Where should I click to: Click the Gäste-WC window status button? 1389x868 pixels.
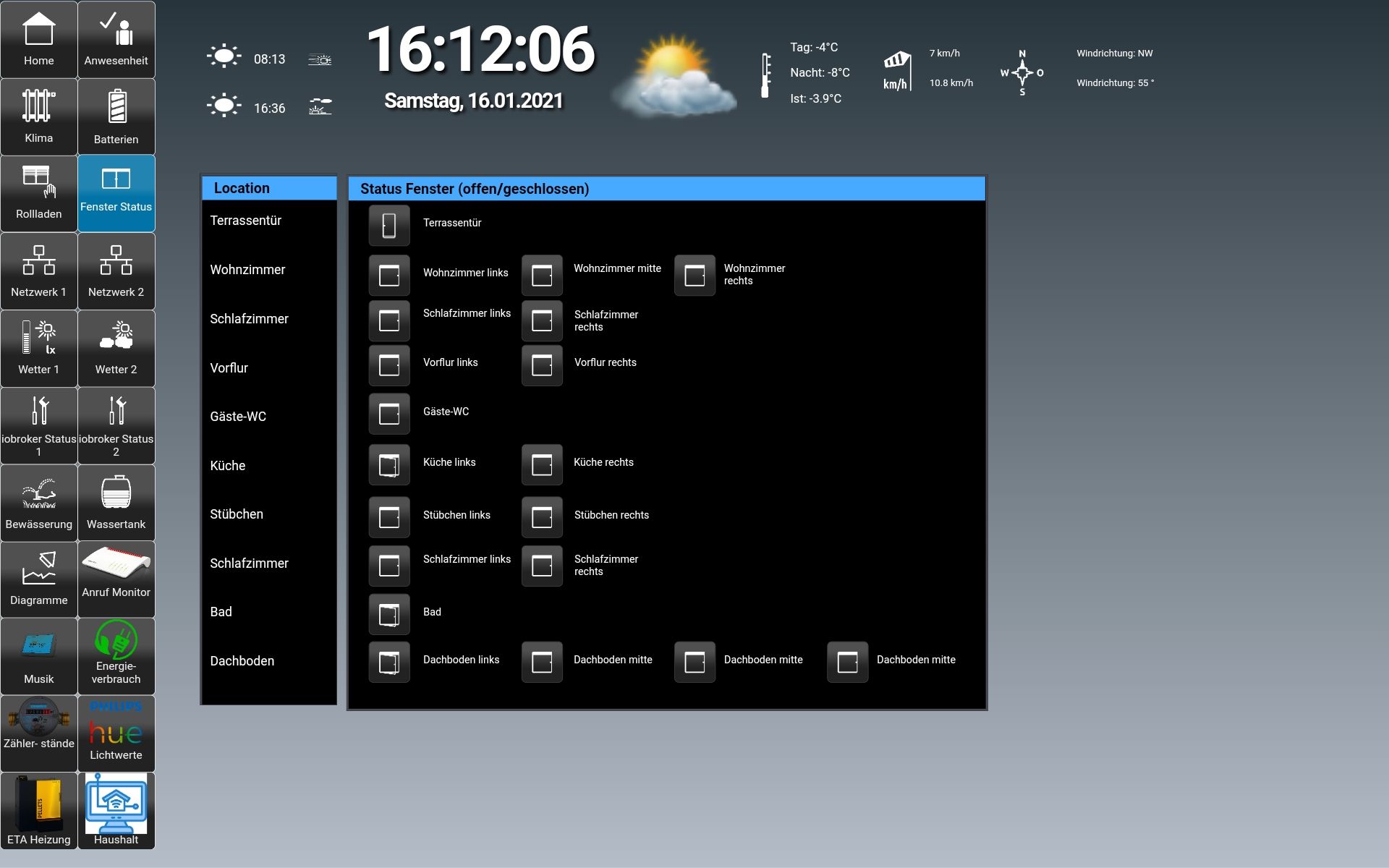(389, 414)
